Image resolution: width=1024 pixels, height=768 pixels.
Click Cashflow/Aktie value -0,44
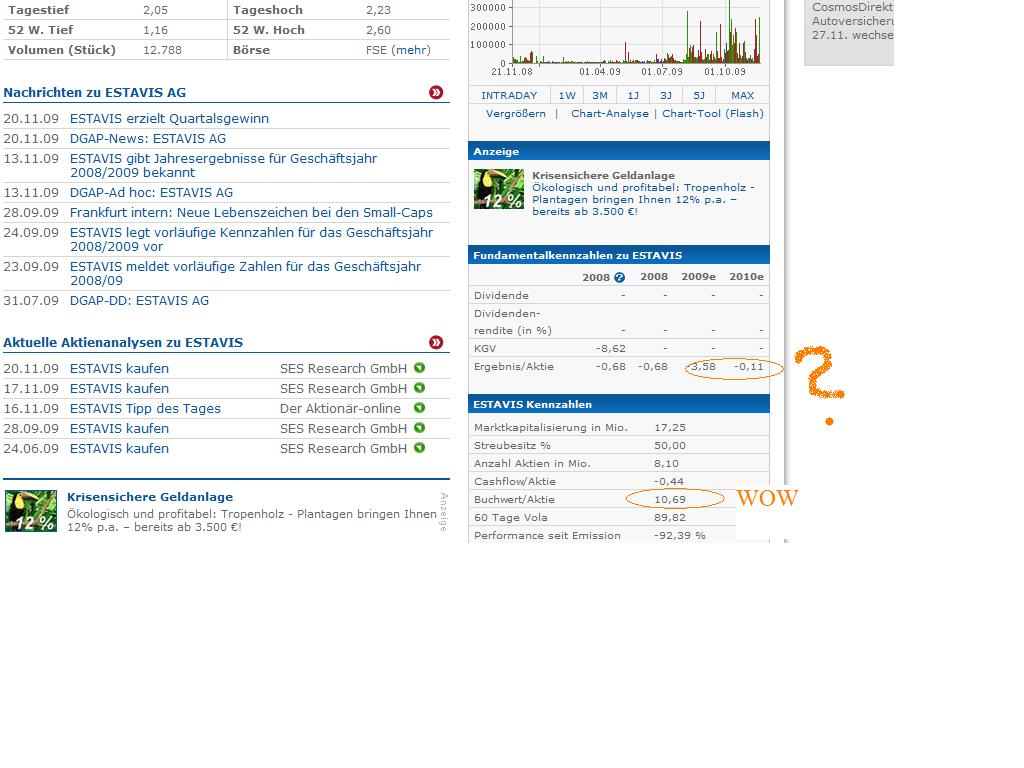pos(669,482)
